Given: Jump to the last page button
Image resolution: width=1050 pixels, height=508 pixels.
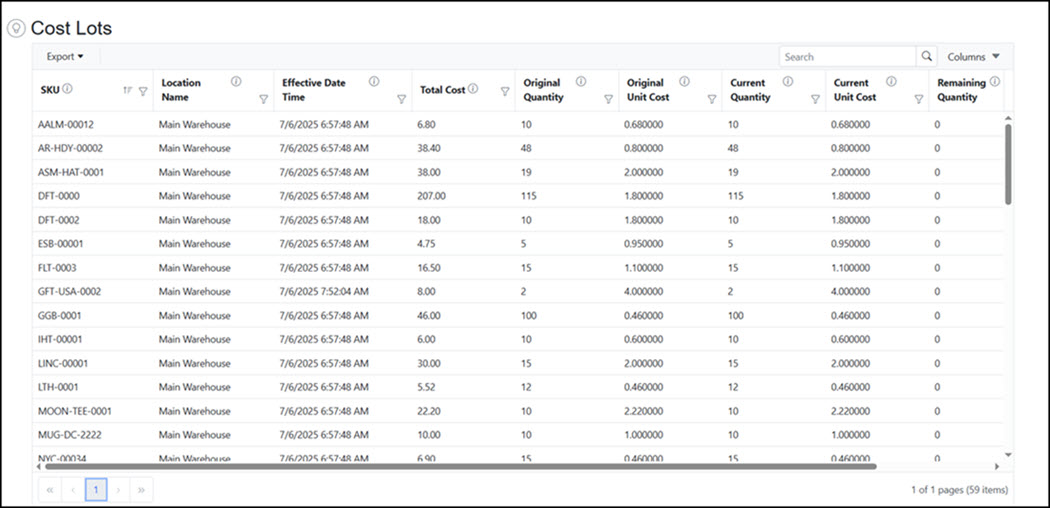Looking at the screenshot, I should pyautogui.click(x=142, y=489).
